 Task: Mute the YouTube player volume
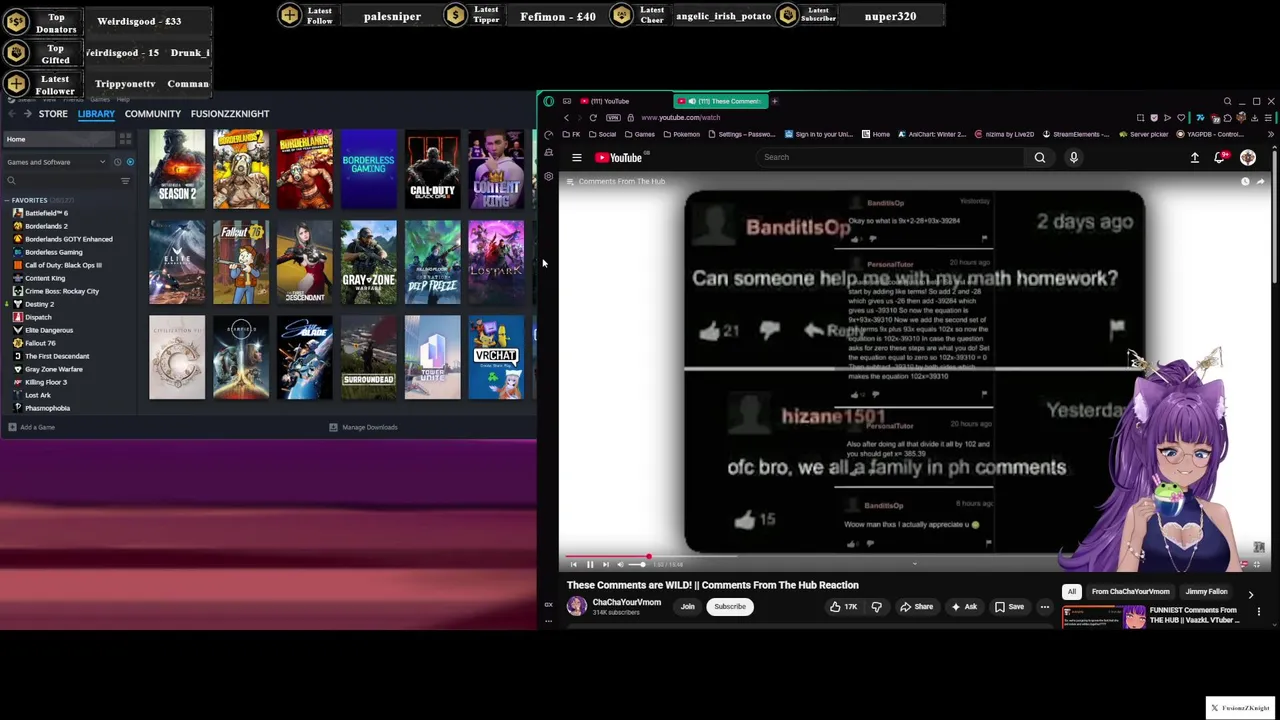[620, 565]
